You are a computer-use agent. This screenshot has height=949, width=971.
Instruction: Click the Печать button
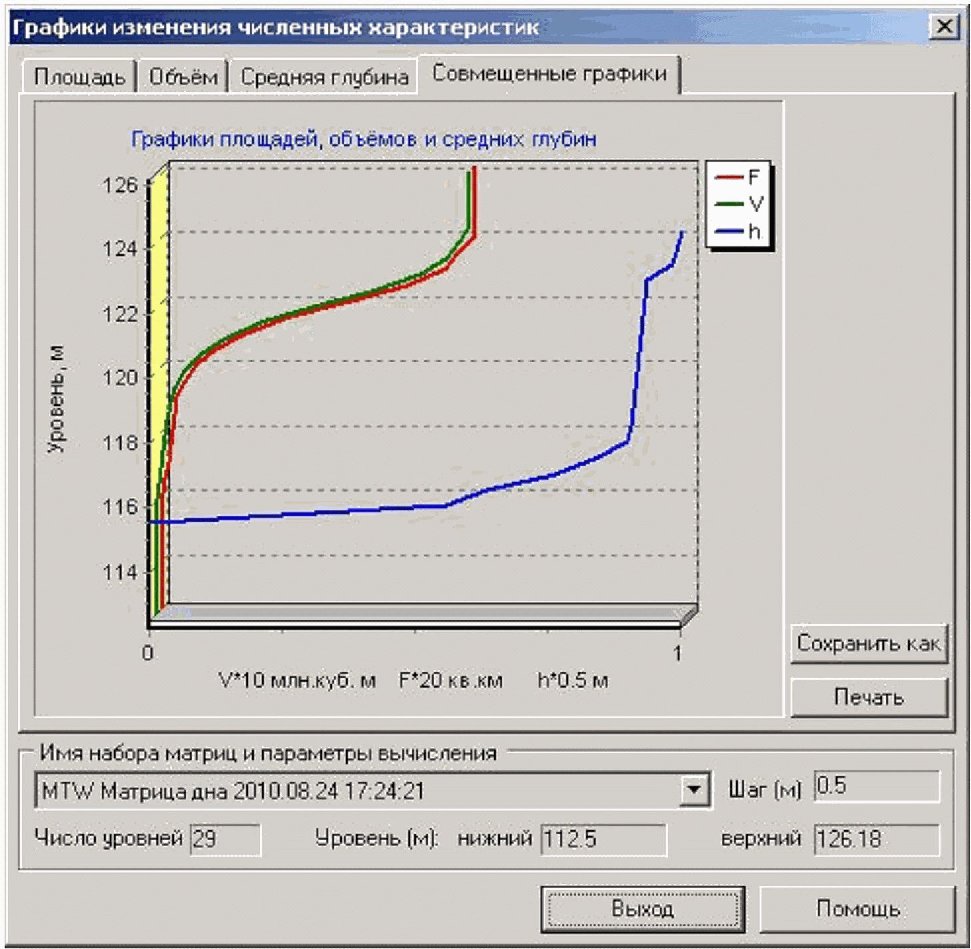click(x=868, y=697)
